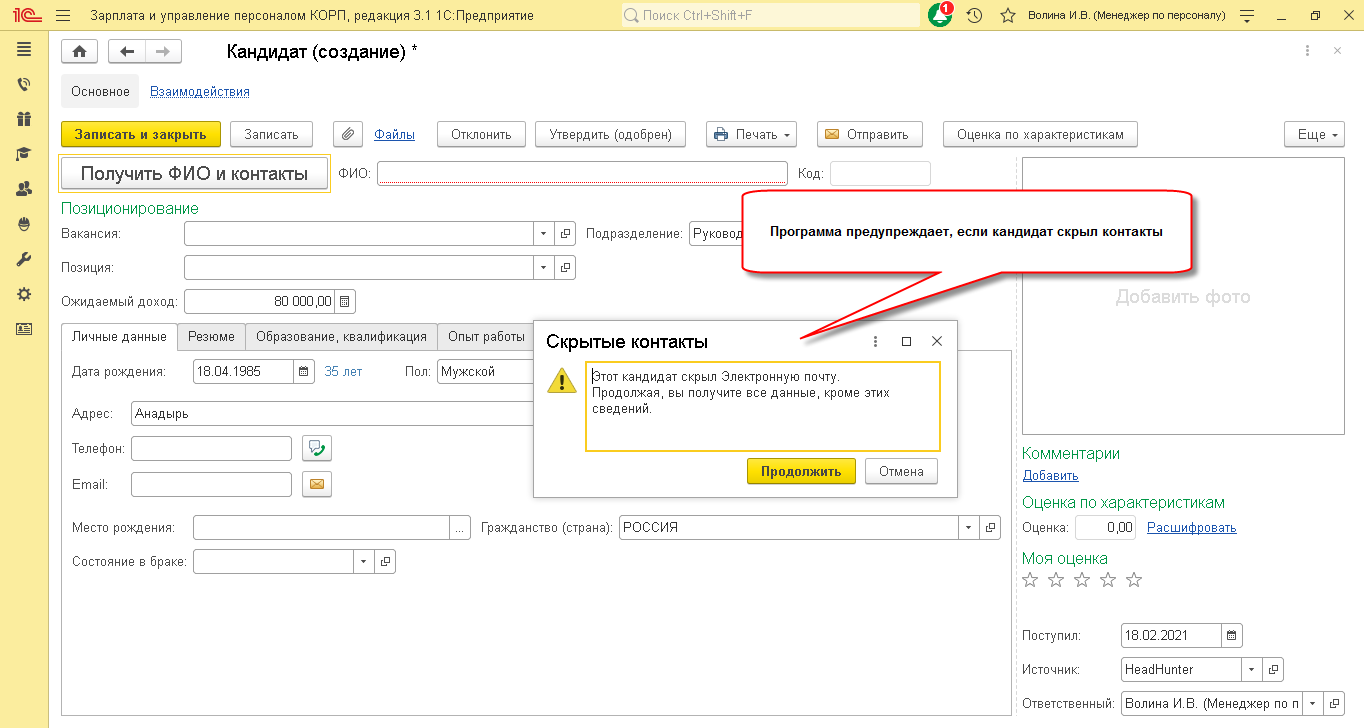1364x728 pixels.
Task: Click the Отмена button in dialog
Action: [x=901, y=471]
